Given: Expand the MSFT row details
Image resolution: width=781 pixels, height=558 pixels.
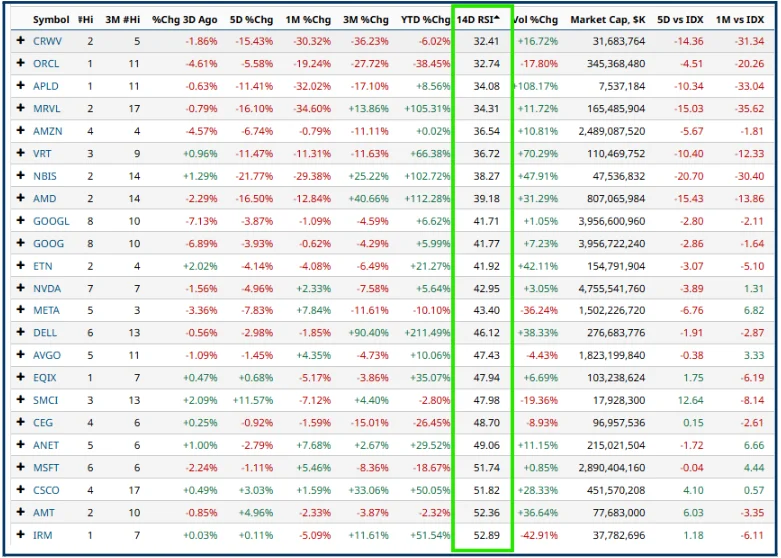Looking at the screenshot, I should (x=20, y=467).
